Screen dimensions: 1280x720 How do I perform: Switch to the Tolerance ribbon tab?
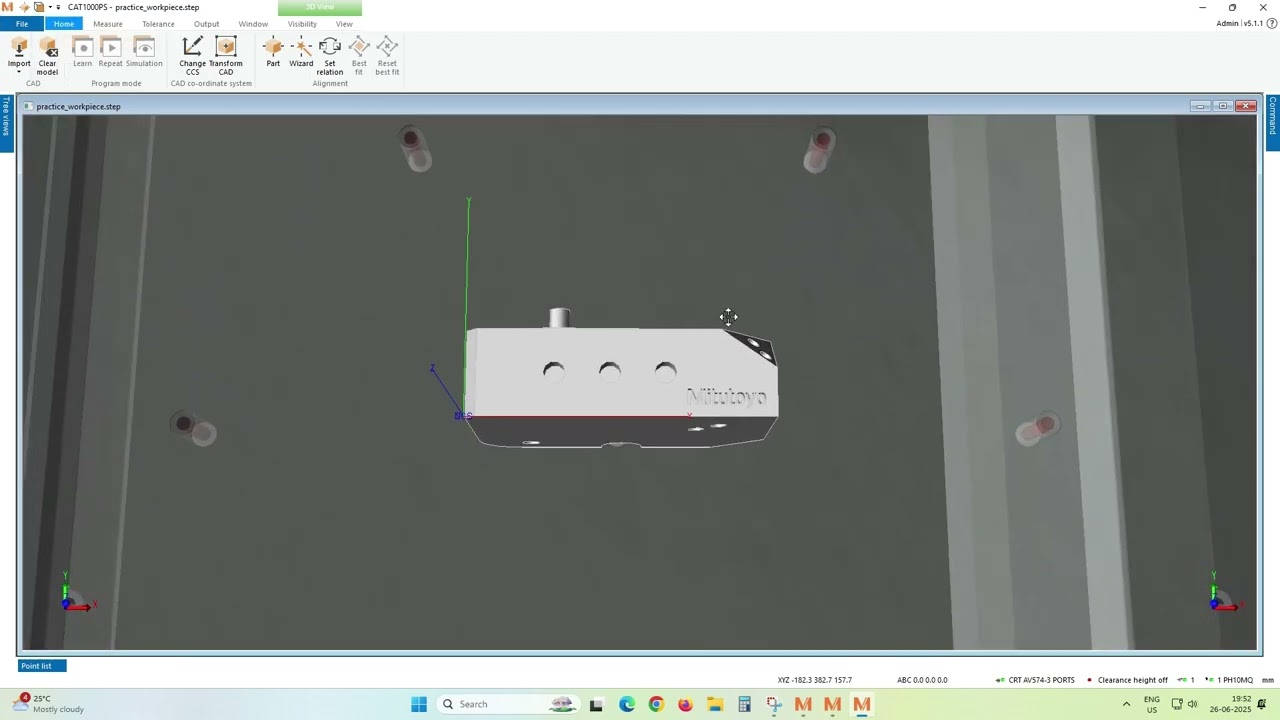pyautogui.click(x=158, y=24)
